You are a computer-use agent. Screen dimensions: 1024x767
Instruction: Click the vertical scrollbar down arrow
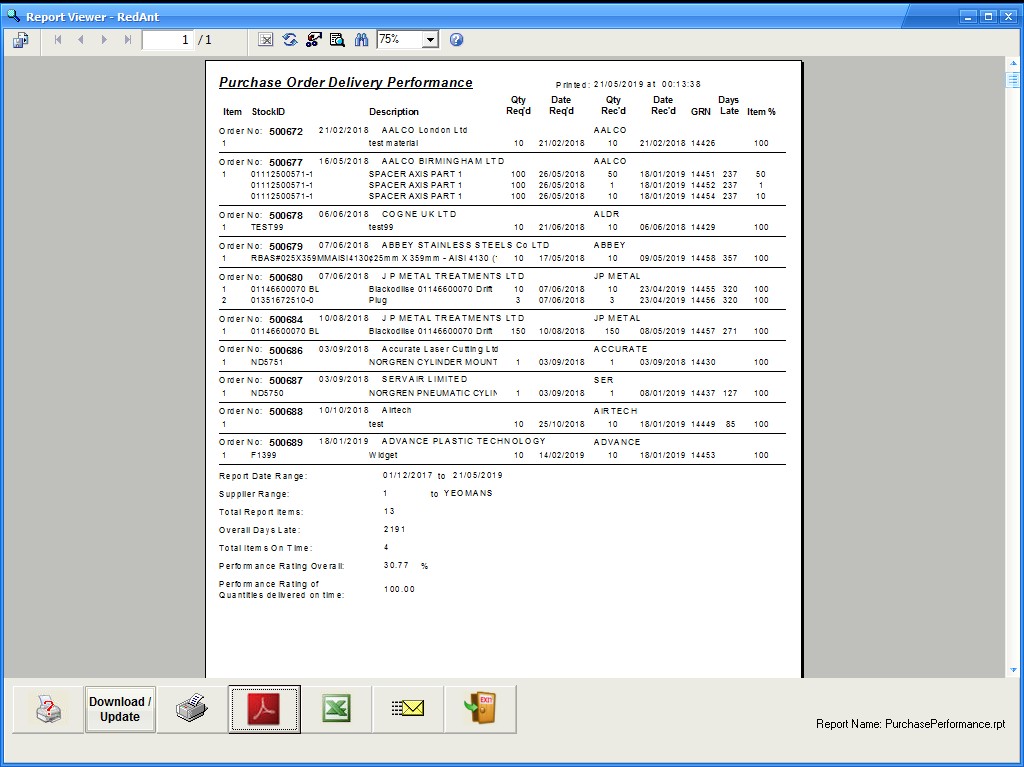click(x=1013, y=670)
